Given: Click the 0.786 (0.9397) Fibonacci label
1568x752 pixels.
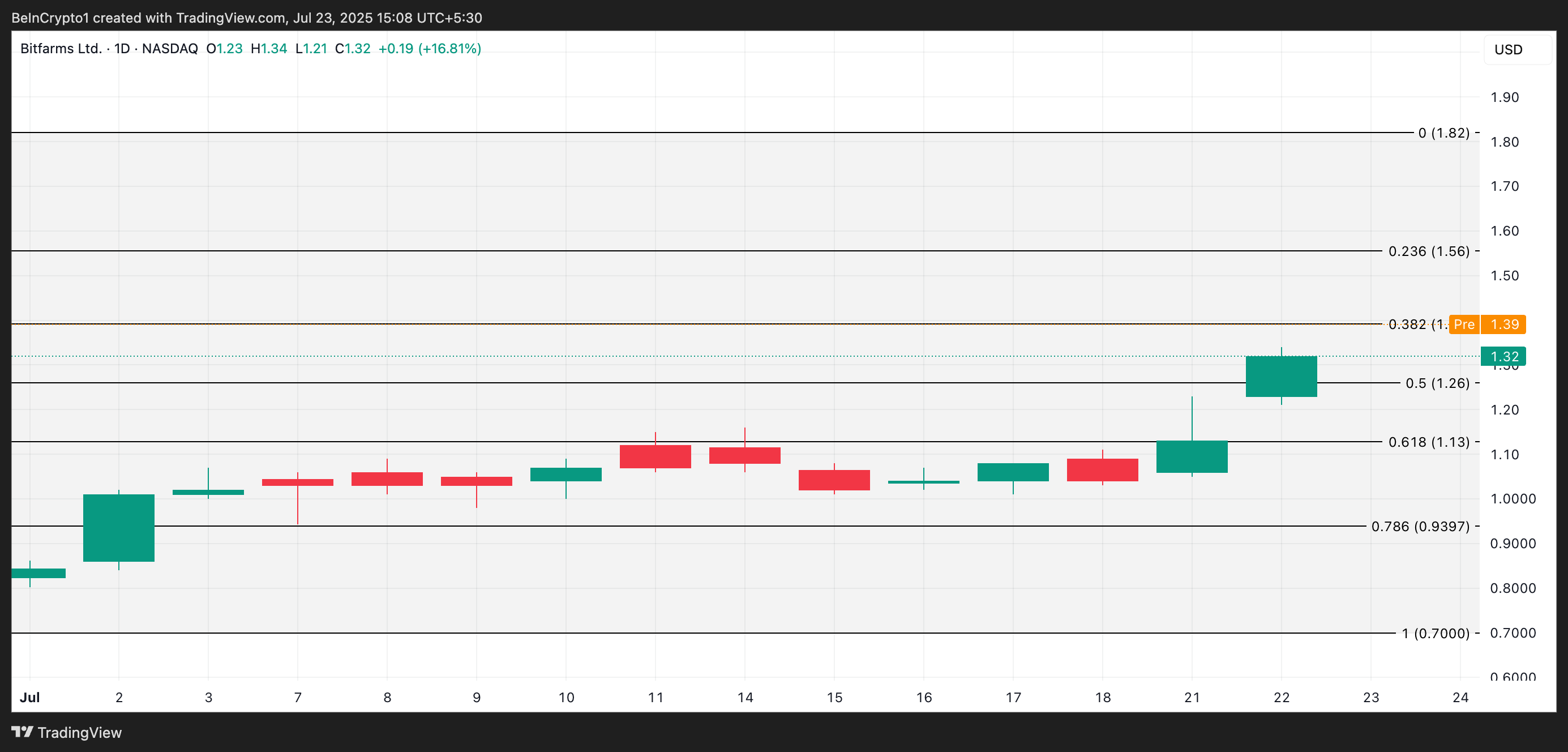Looking at the screenshot, I should [x=1420, y=526].
